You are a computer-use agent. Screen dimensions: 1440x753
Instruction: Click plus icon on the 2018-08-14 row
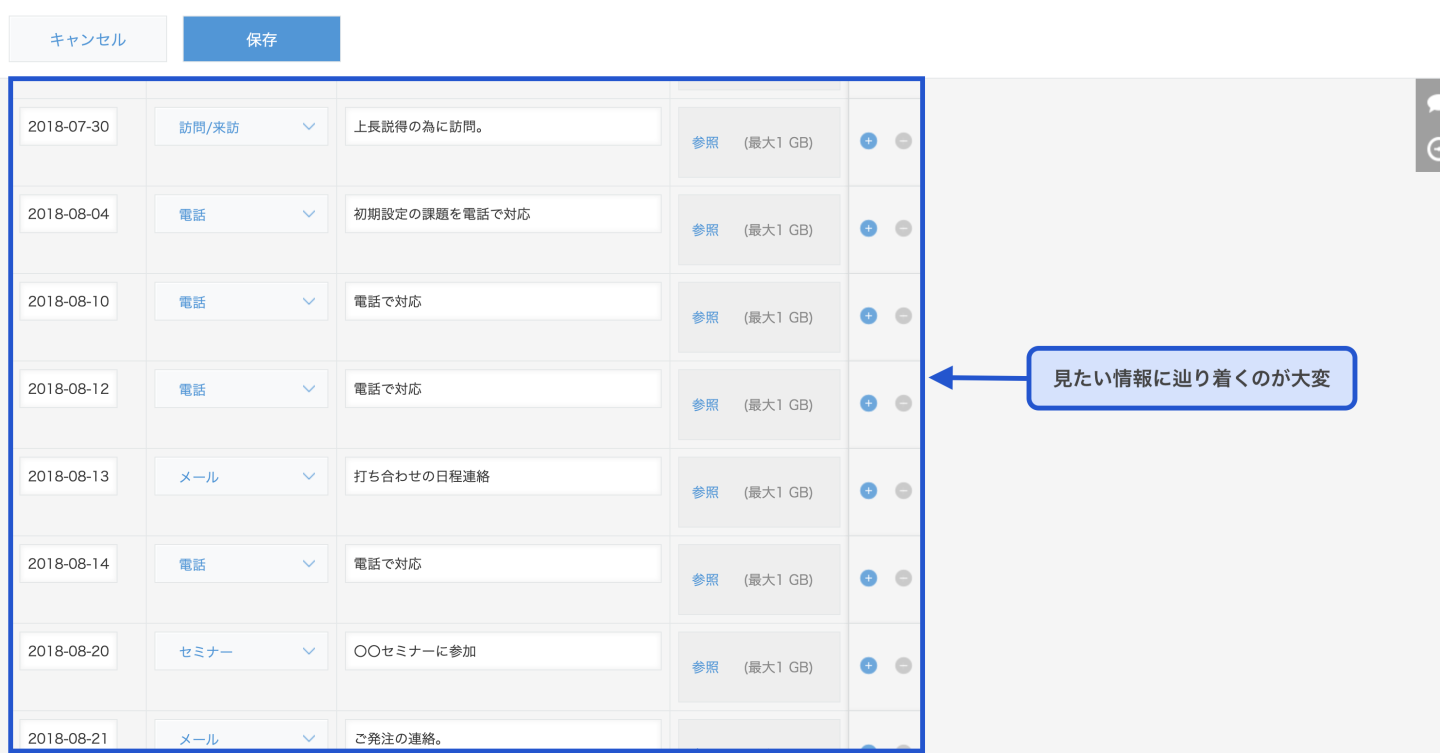click(x=868, y=578)
